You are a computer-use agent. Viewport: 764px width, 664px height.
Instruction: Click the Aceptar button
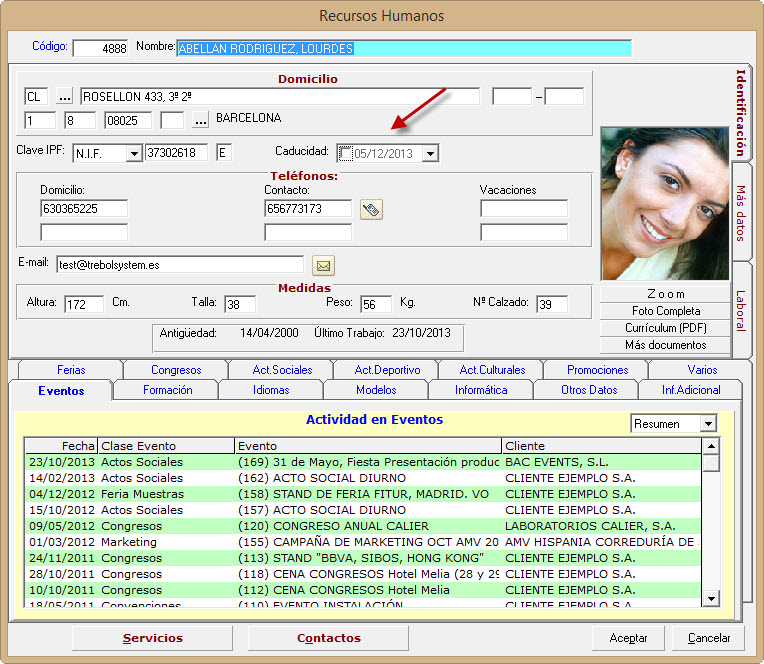628,638
